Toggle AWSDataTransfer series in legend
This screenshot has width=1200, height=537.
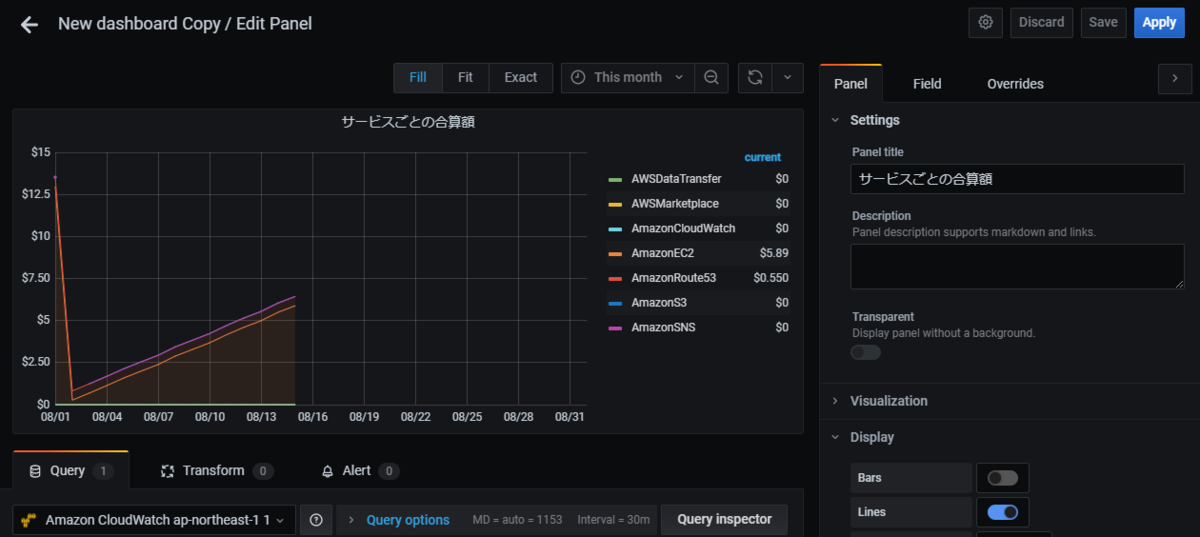tap(676, 179)
